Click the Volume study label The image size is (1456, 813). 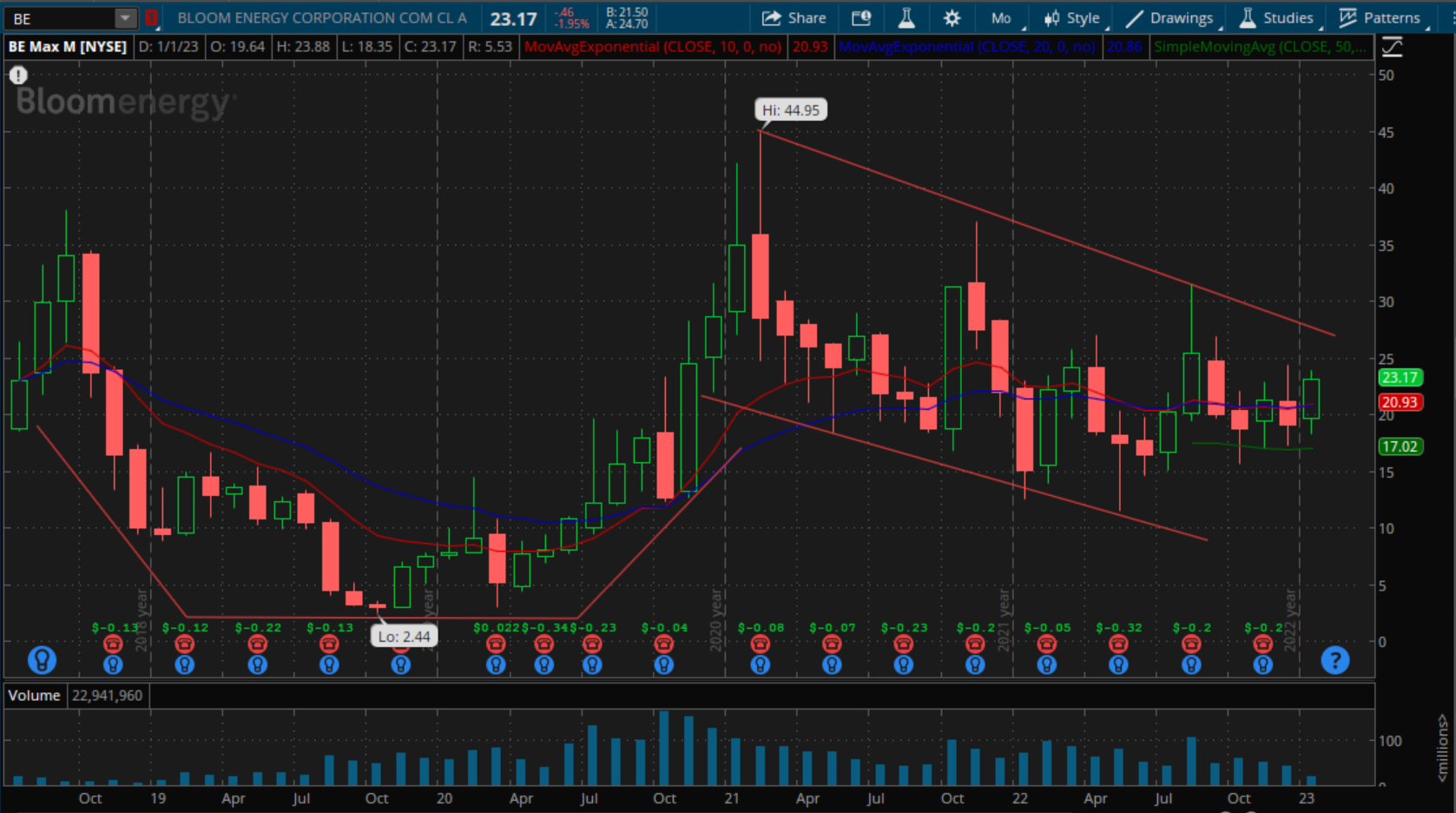tap(35, 696)
